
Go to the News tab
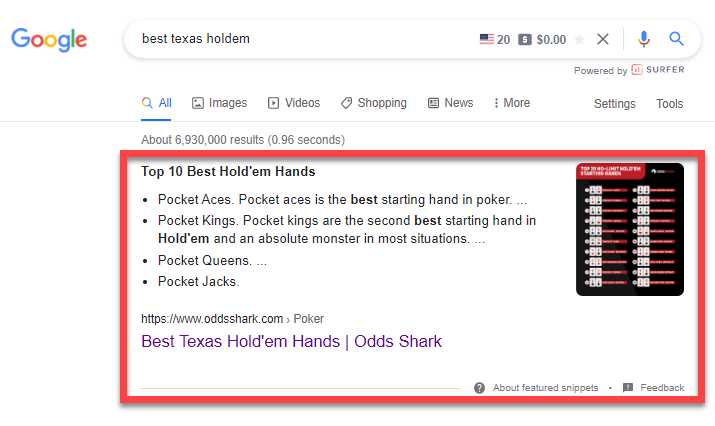point(450,103)
